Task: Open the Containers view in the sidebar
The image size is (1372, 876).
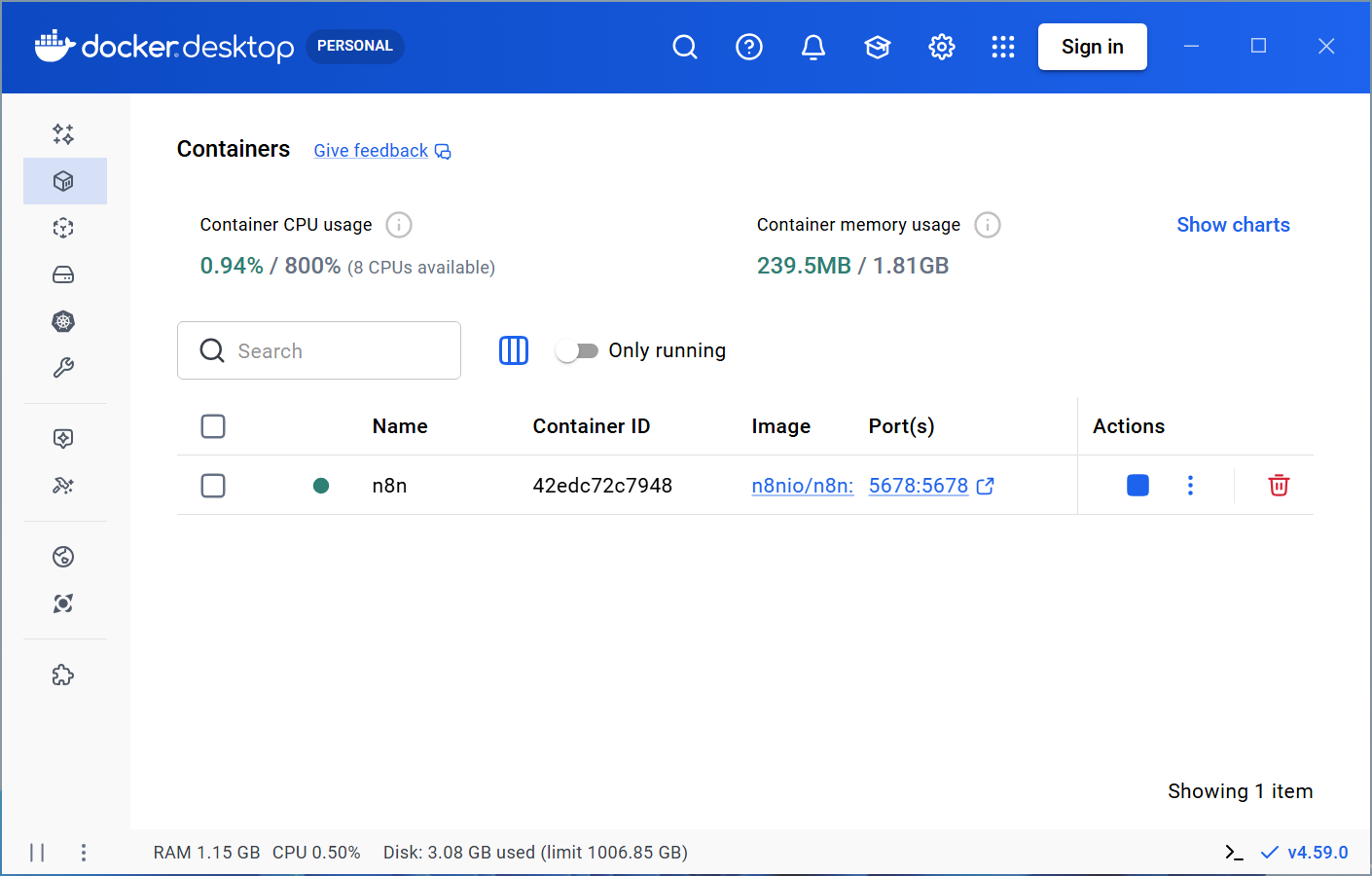Action: click(63, 181)
